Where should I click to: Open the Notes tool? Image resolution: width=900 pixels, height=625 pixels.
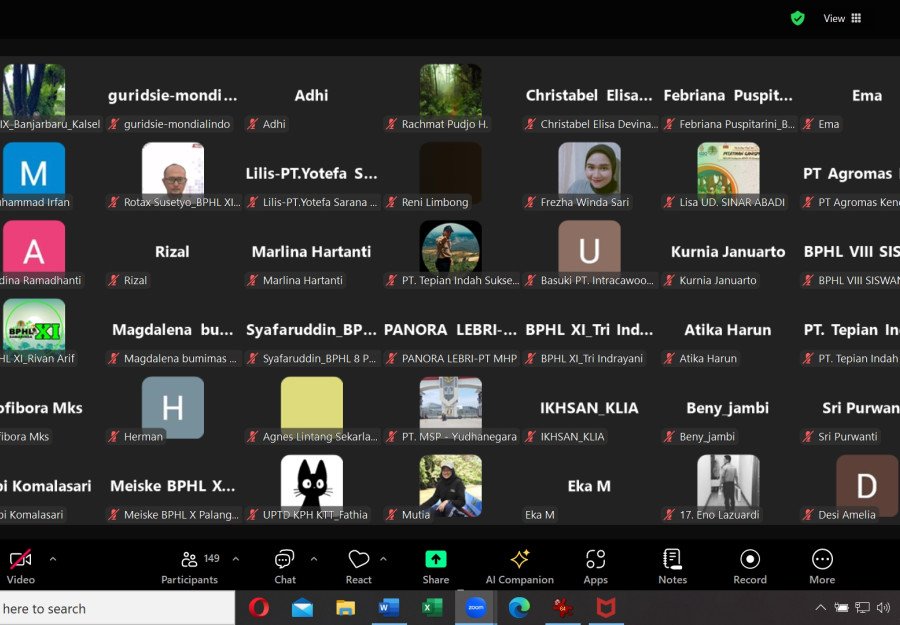click(x=672, y=566)
